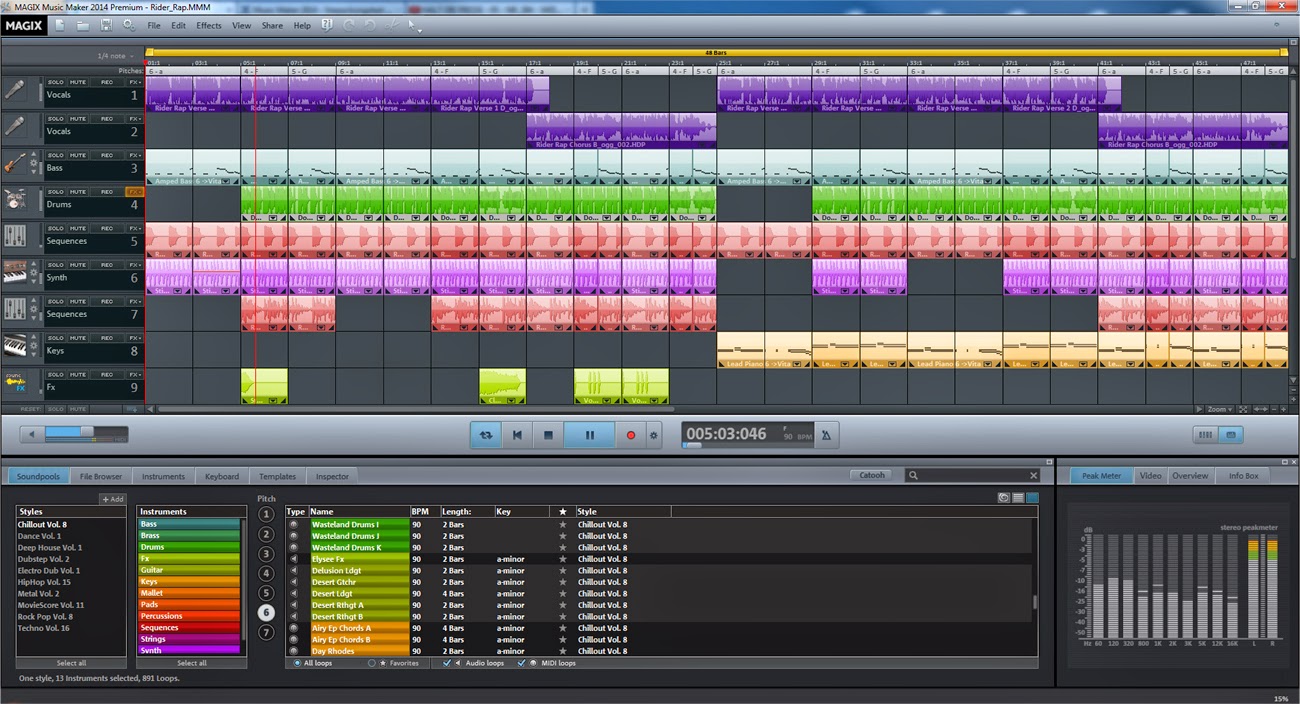Click the Catooh button
Screen dimensions: 1300x704
pos(872,476)
